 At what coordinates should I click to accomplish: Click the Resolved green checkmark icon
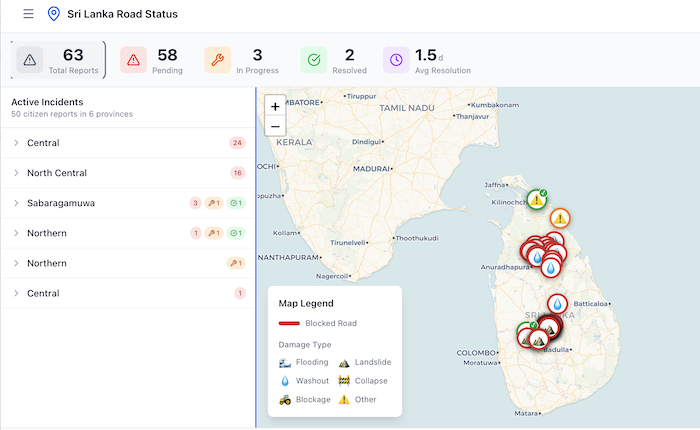pos(313,60)
